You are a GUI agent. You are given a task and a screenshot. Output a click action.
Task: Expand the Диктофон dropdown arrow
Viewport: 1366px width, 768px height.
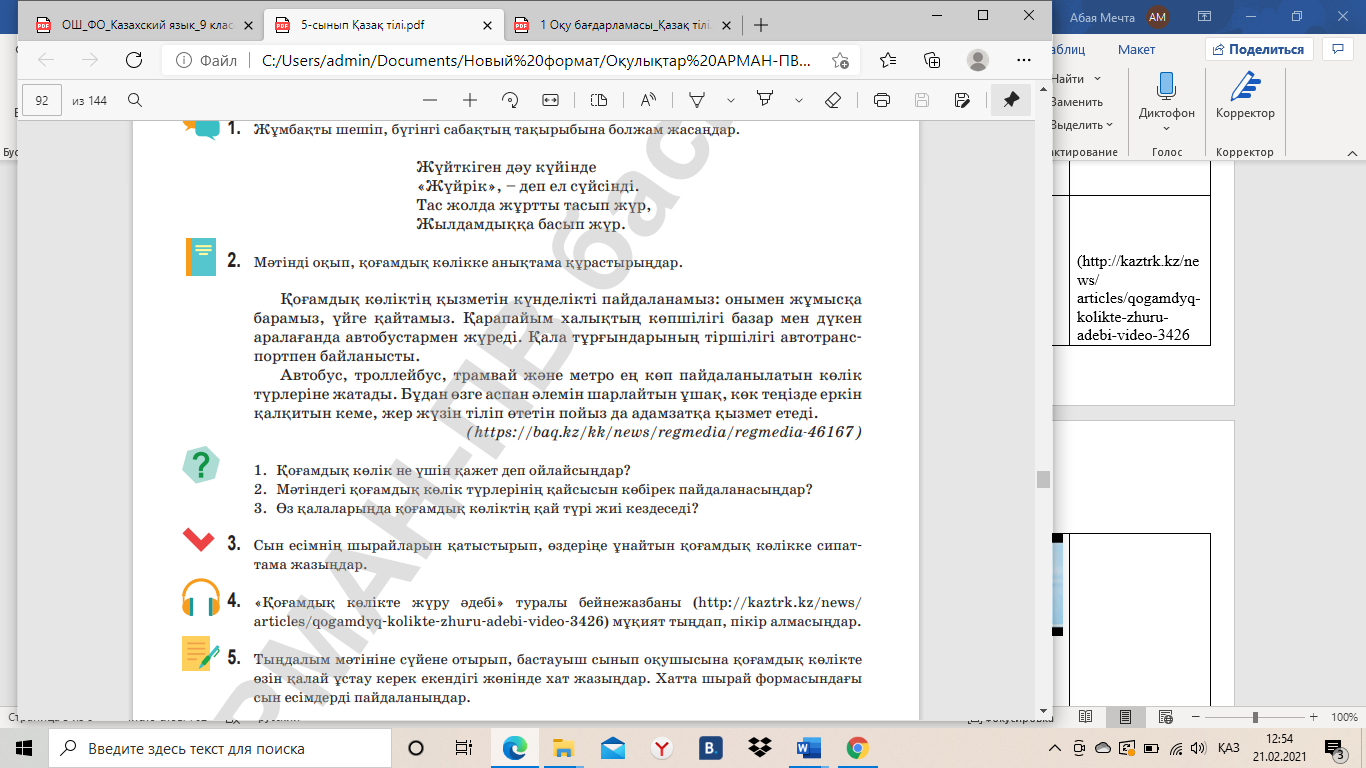tap(1166, 127)
